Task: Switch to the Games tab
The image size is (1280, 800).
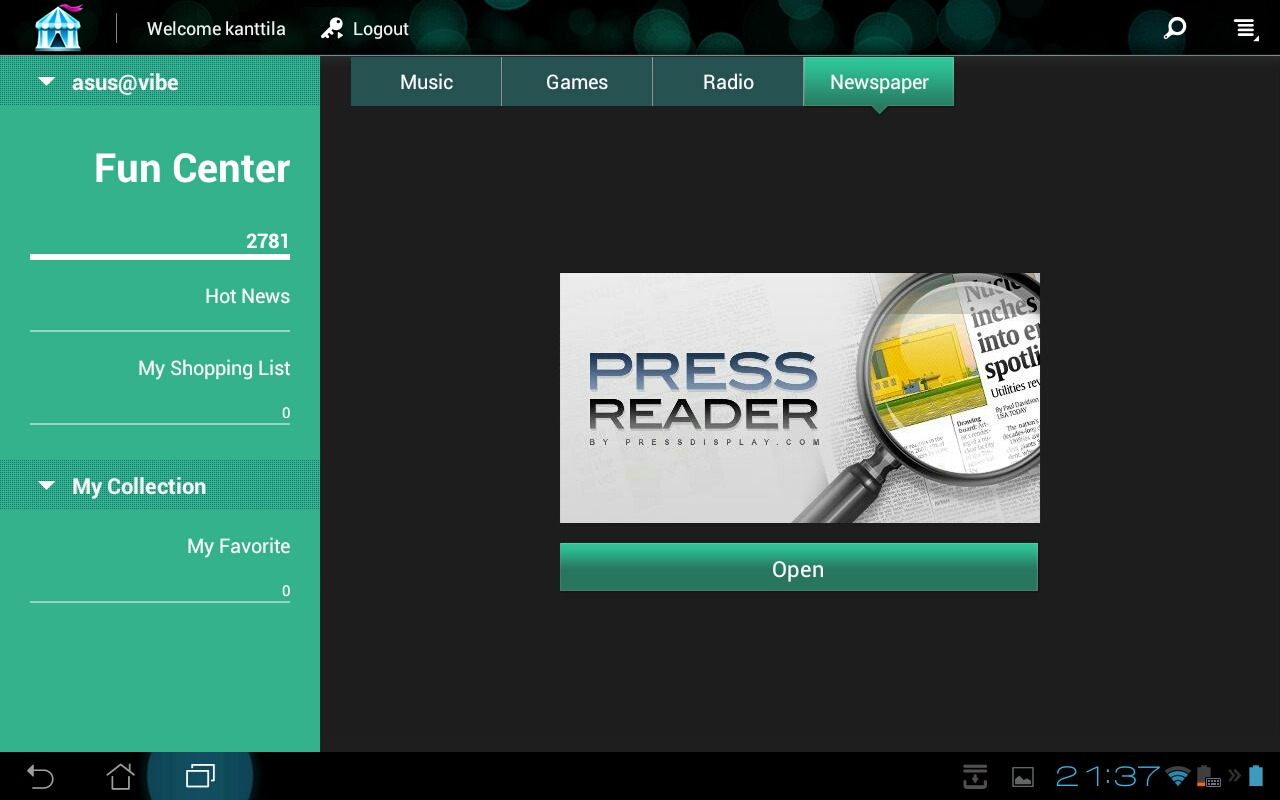Action: 577,82
